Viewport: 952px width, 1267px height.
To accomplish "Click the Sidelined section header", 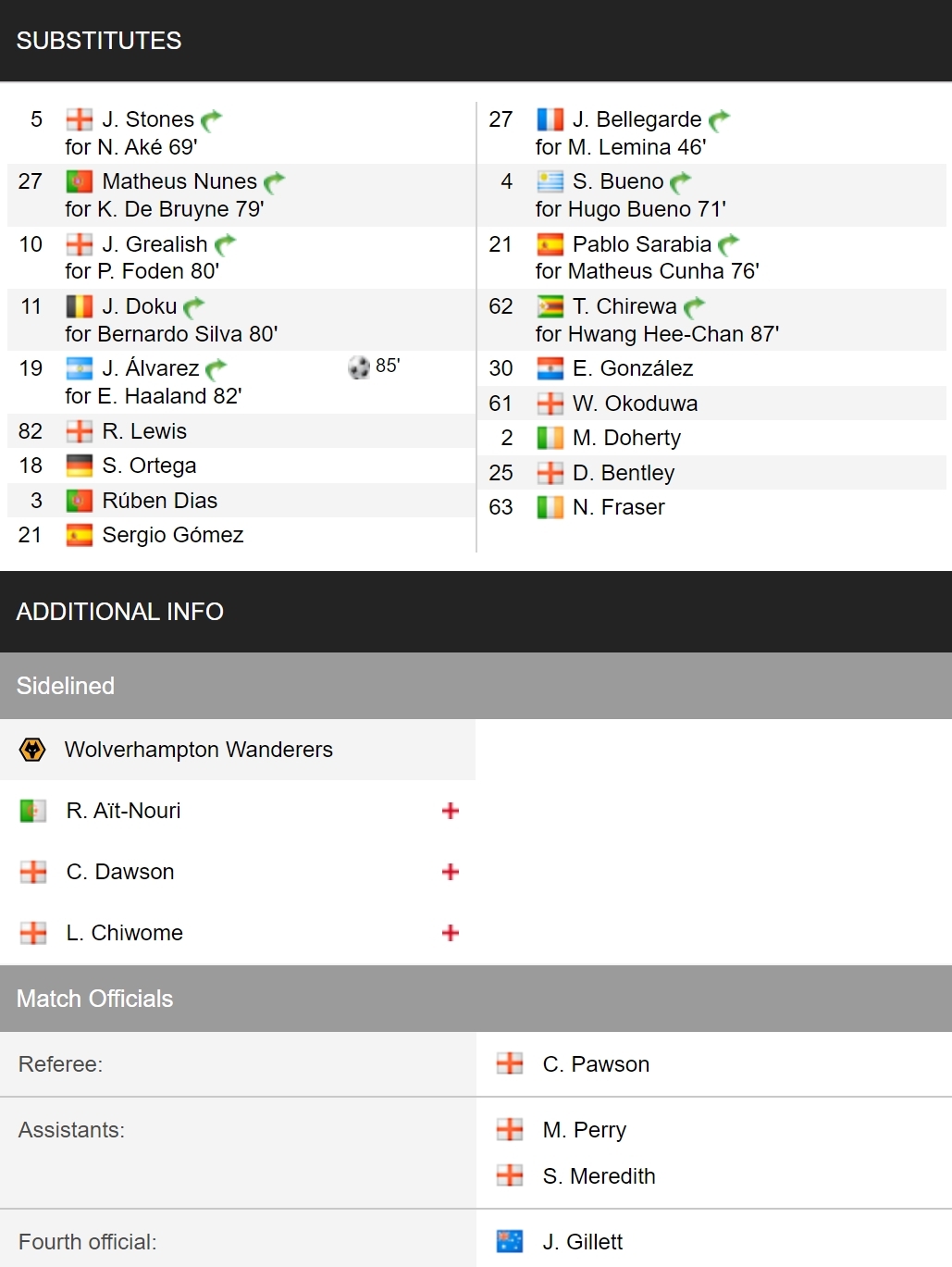I will 476,686.
